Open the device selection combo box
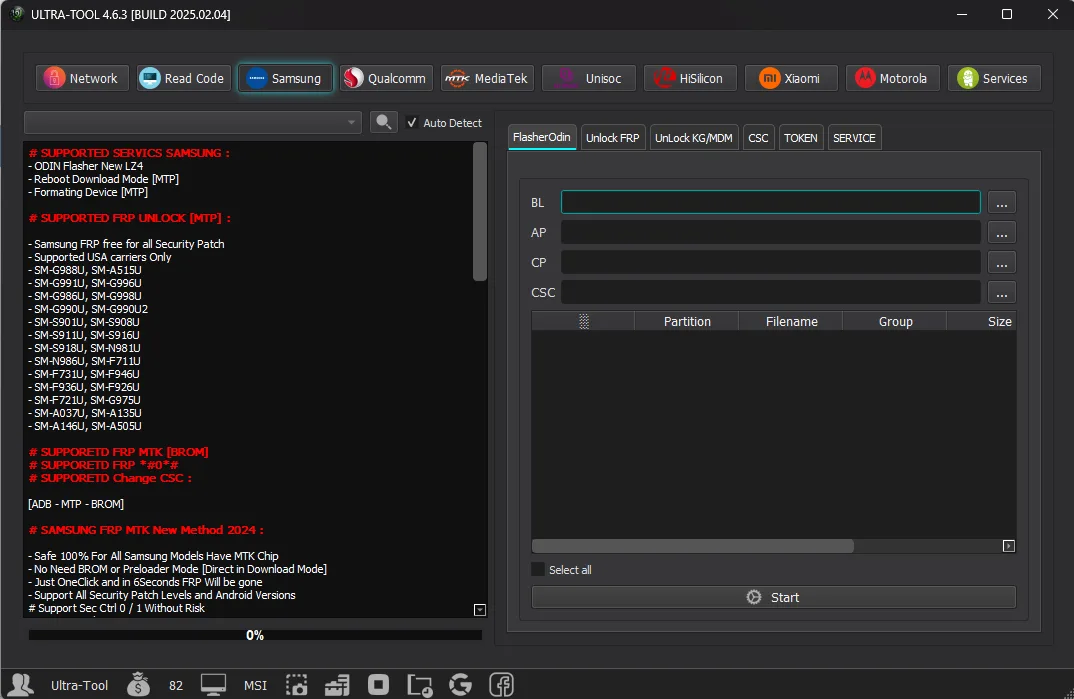 [x=192, y=123]
